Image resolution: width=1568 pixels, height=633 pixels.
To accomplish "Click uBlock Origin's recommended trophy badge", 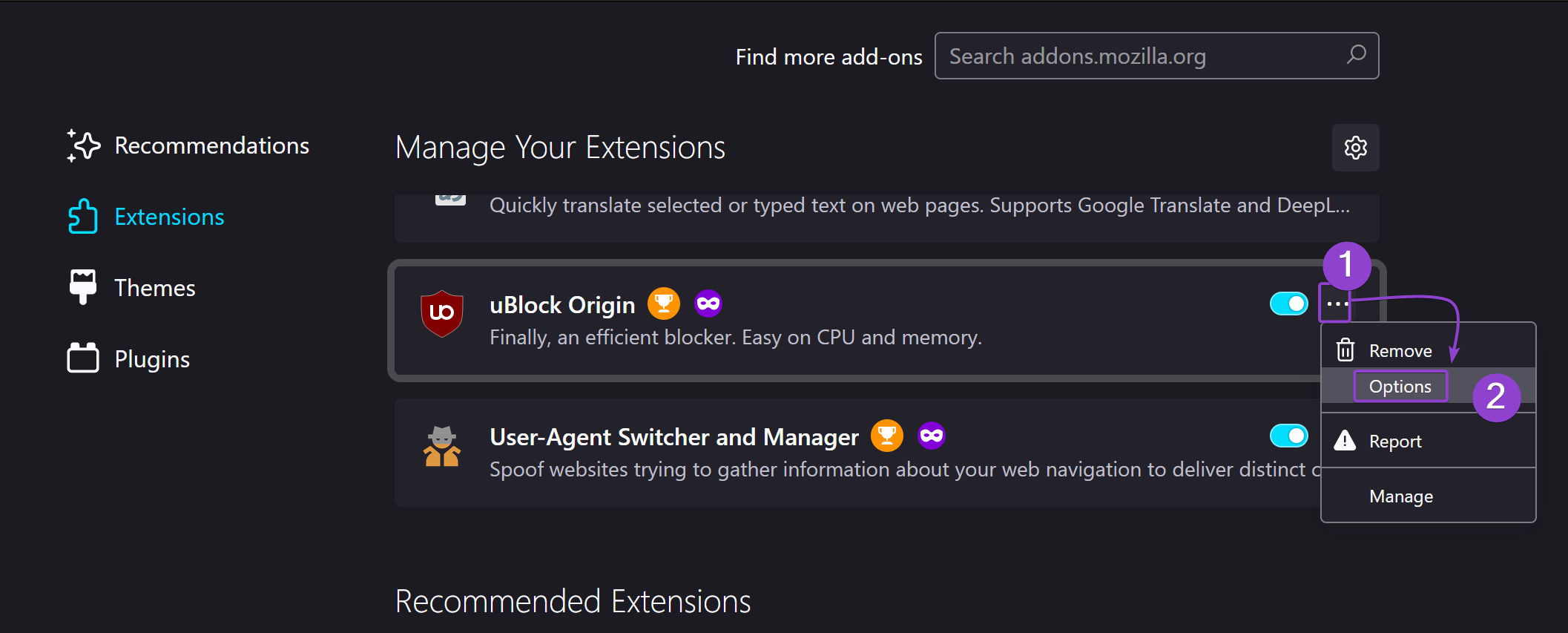I will coord(664,304).
